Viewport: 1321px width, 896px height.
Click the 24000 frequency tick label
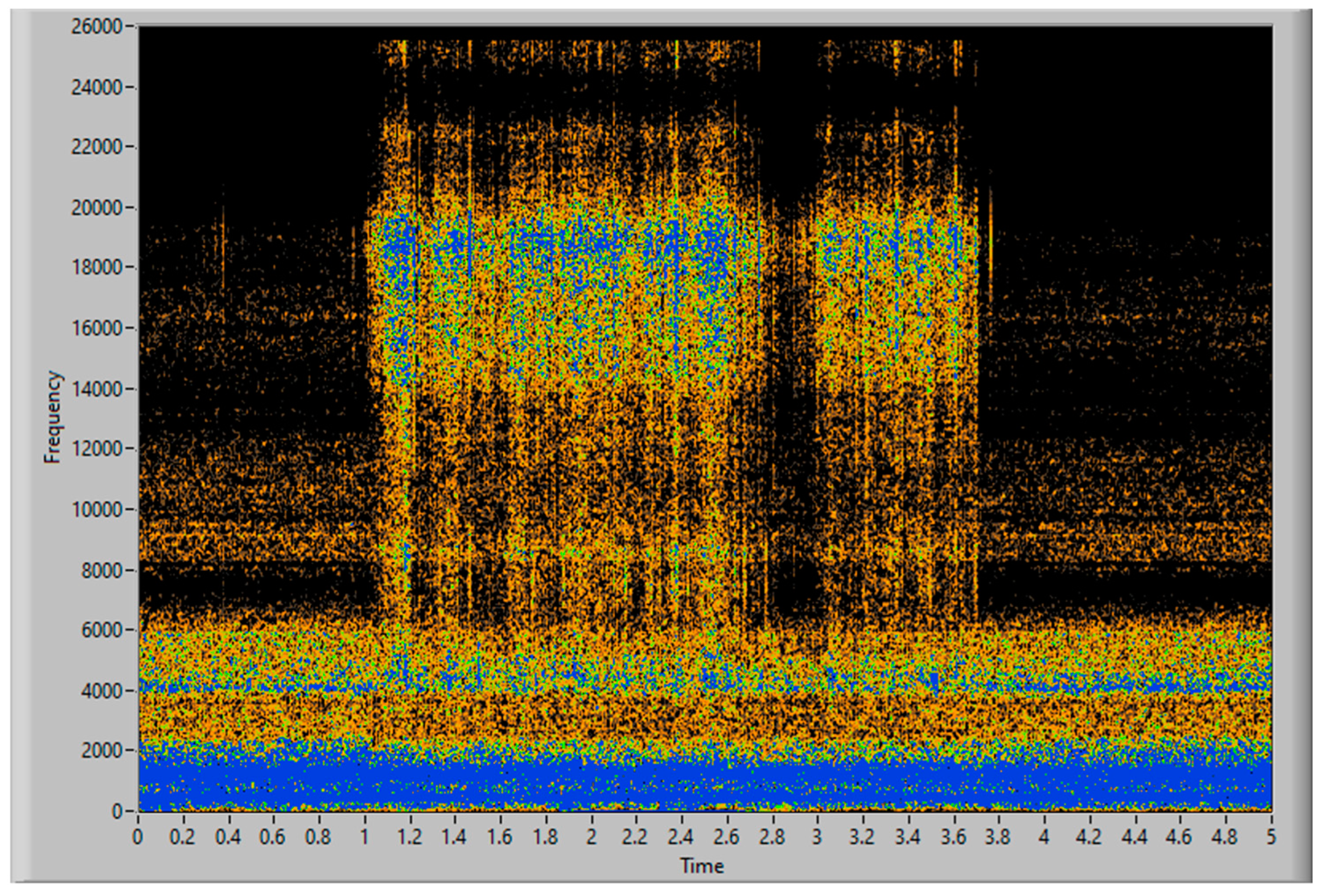(x=97, y=88)
